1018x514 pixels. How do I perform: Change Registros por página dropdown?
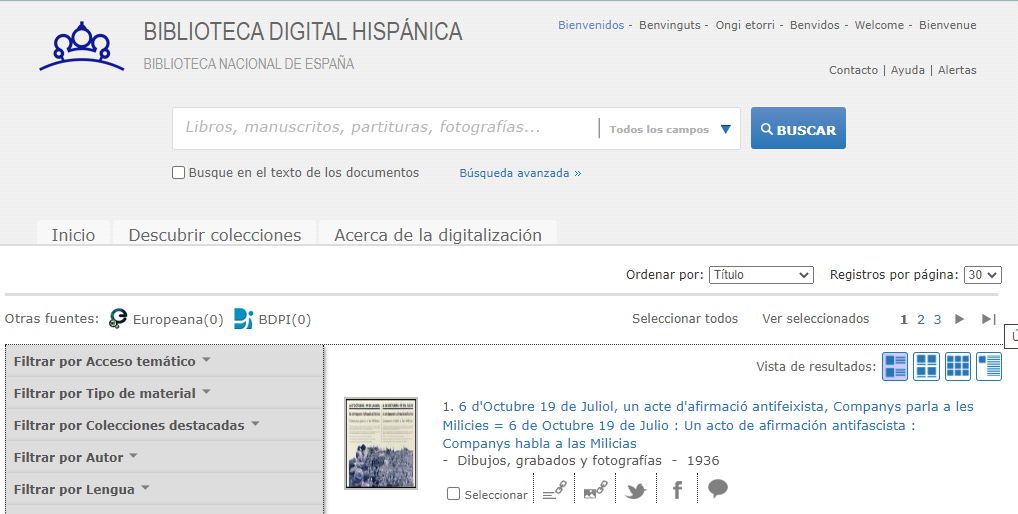click(x=982, y=275)
